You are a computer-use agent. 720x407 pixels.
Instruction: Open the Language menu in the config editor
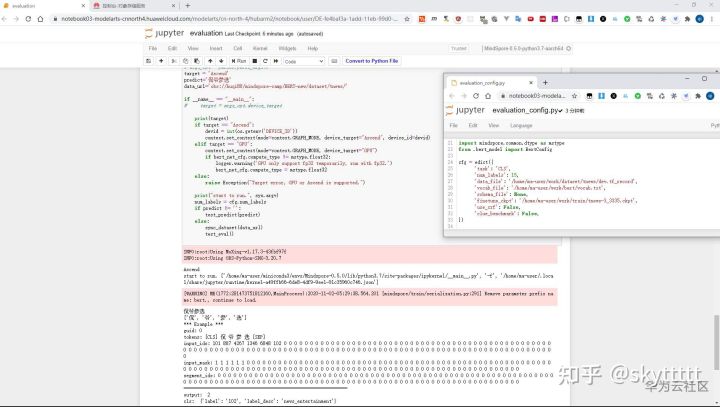521,125
